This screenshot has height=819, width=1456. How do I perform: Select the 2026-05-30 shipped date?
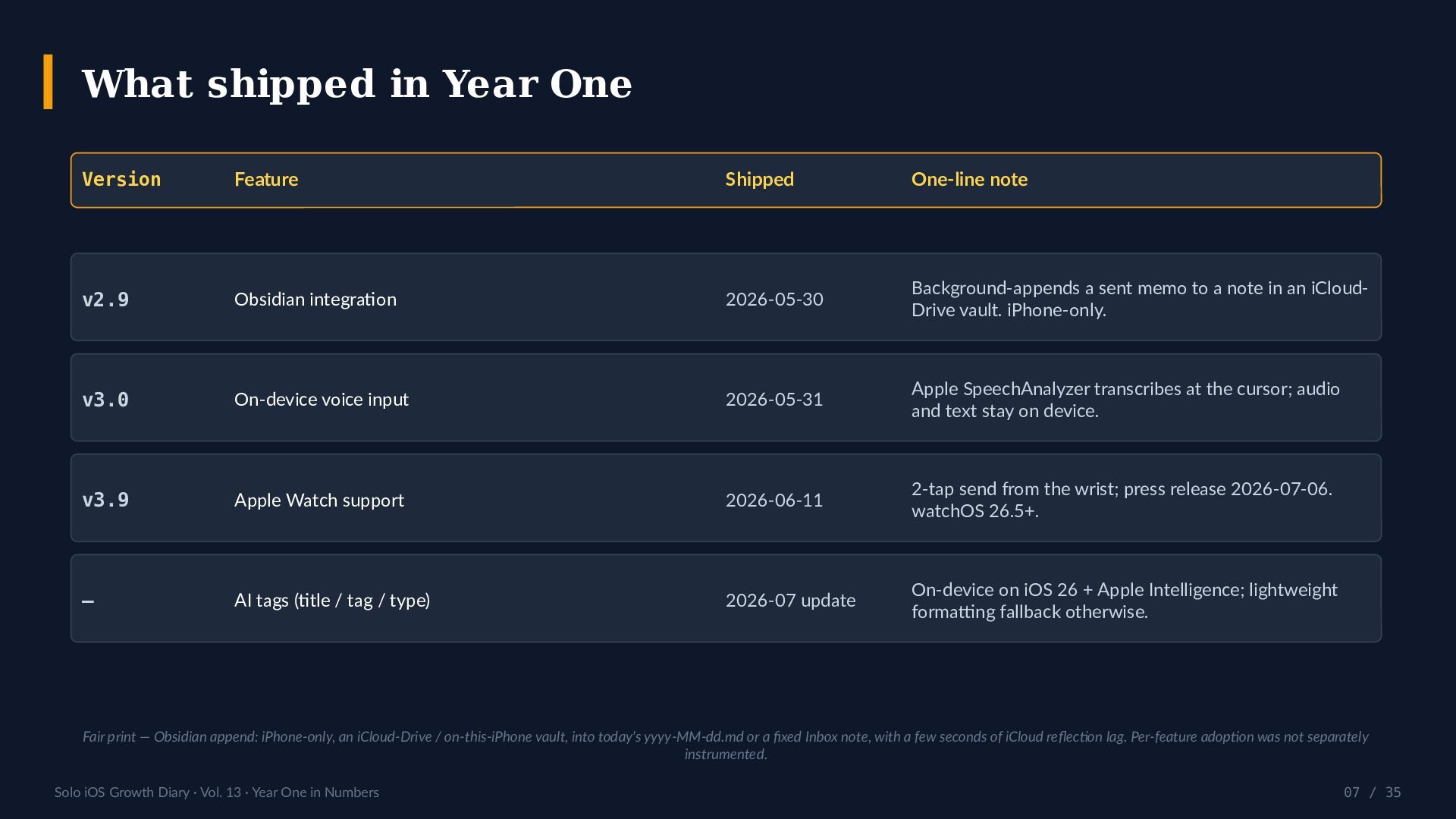(x=774, y=300)
